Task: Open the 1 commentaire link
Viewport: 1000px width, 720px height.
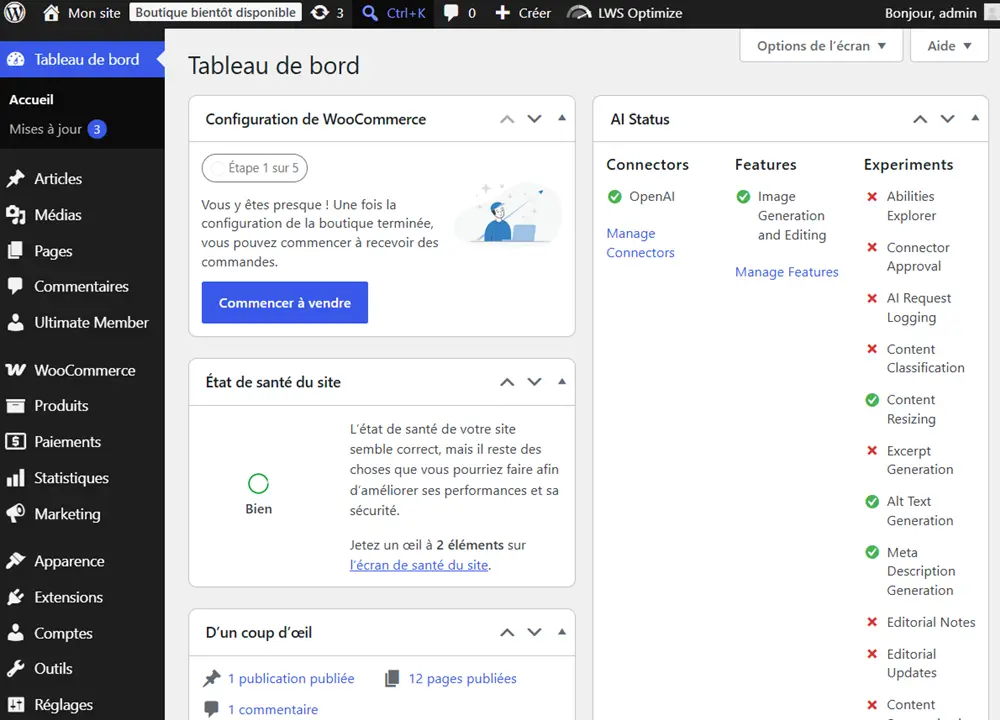Action: [273, 709]
